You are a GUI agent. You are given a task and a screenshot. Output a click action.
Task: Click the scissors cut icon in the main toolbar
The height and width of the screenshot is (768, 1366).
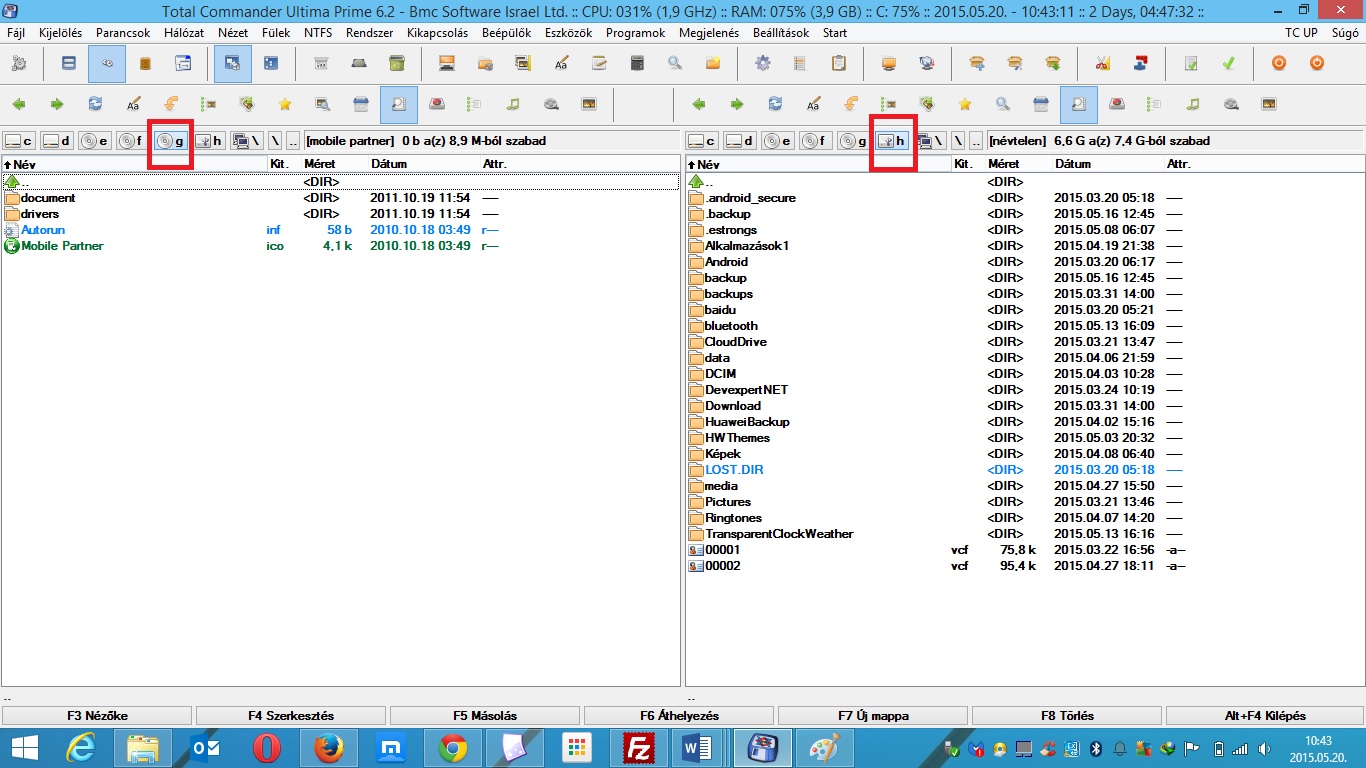click(1102, 63)
